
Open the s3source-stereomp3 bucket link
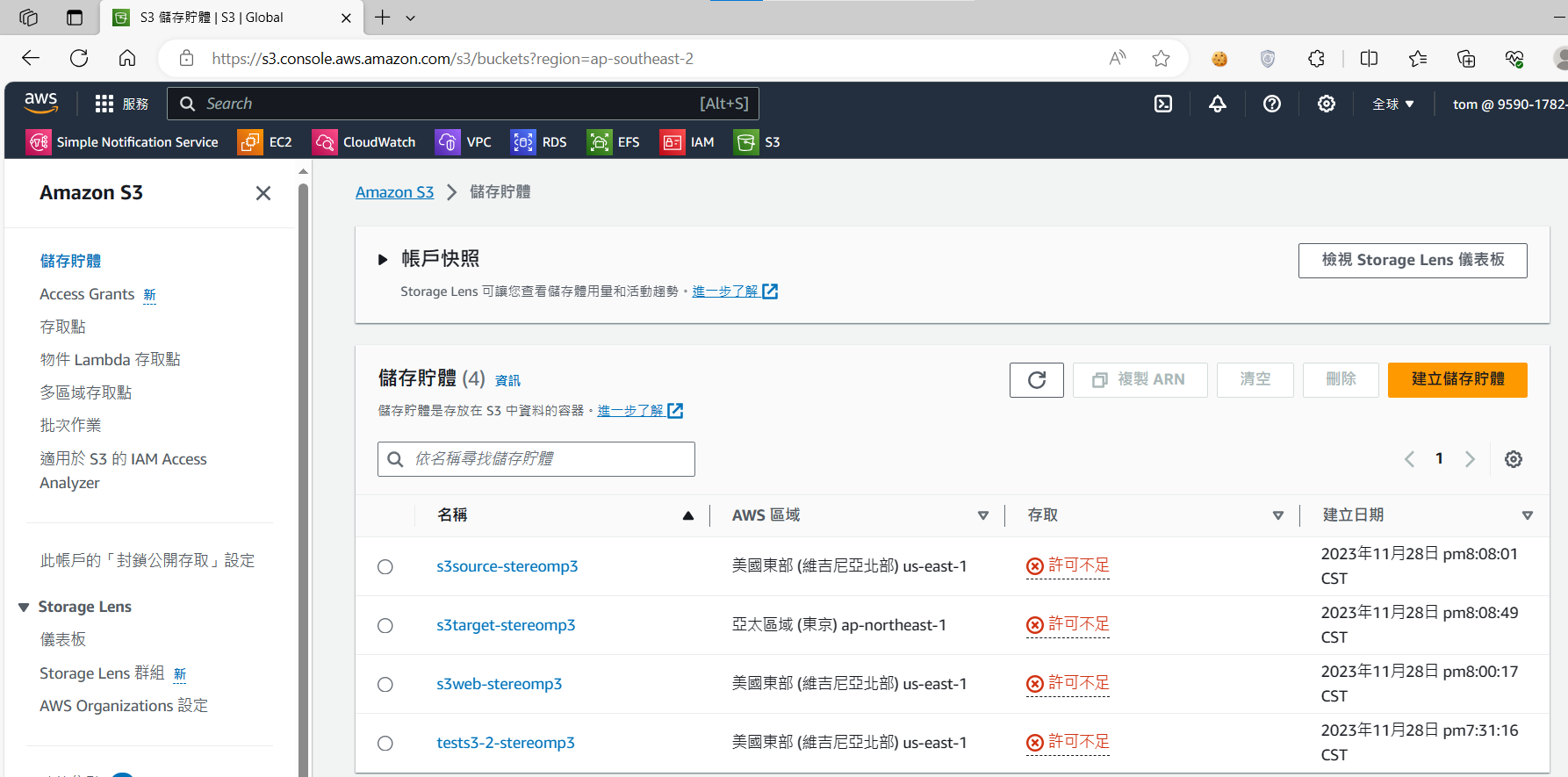(507, 566)
